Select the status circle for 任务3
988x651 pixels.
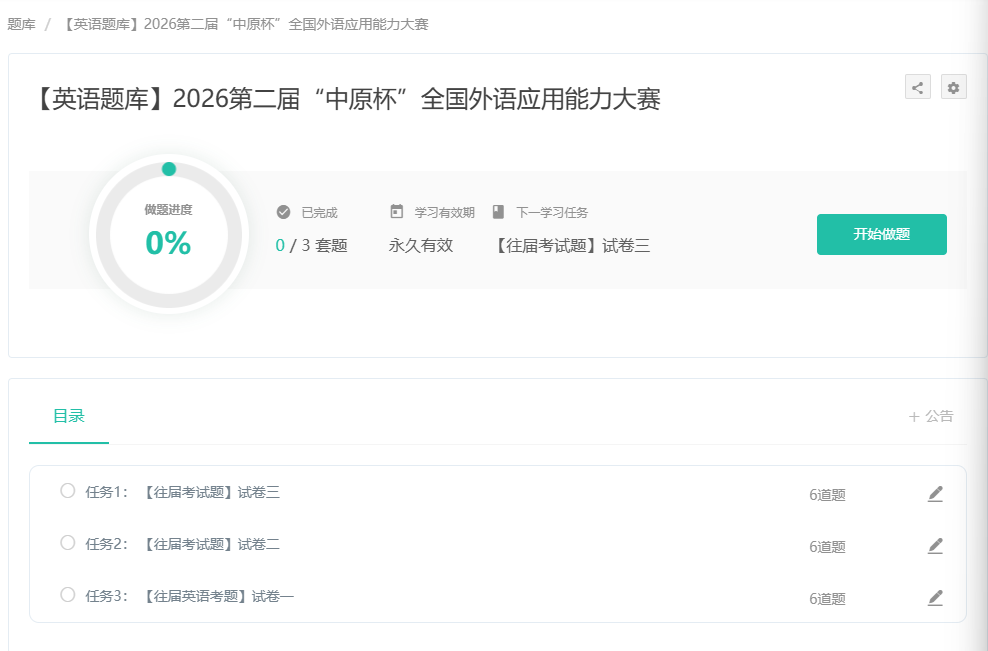pyautogui.click(x=68, y=595)
